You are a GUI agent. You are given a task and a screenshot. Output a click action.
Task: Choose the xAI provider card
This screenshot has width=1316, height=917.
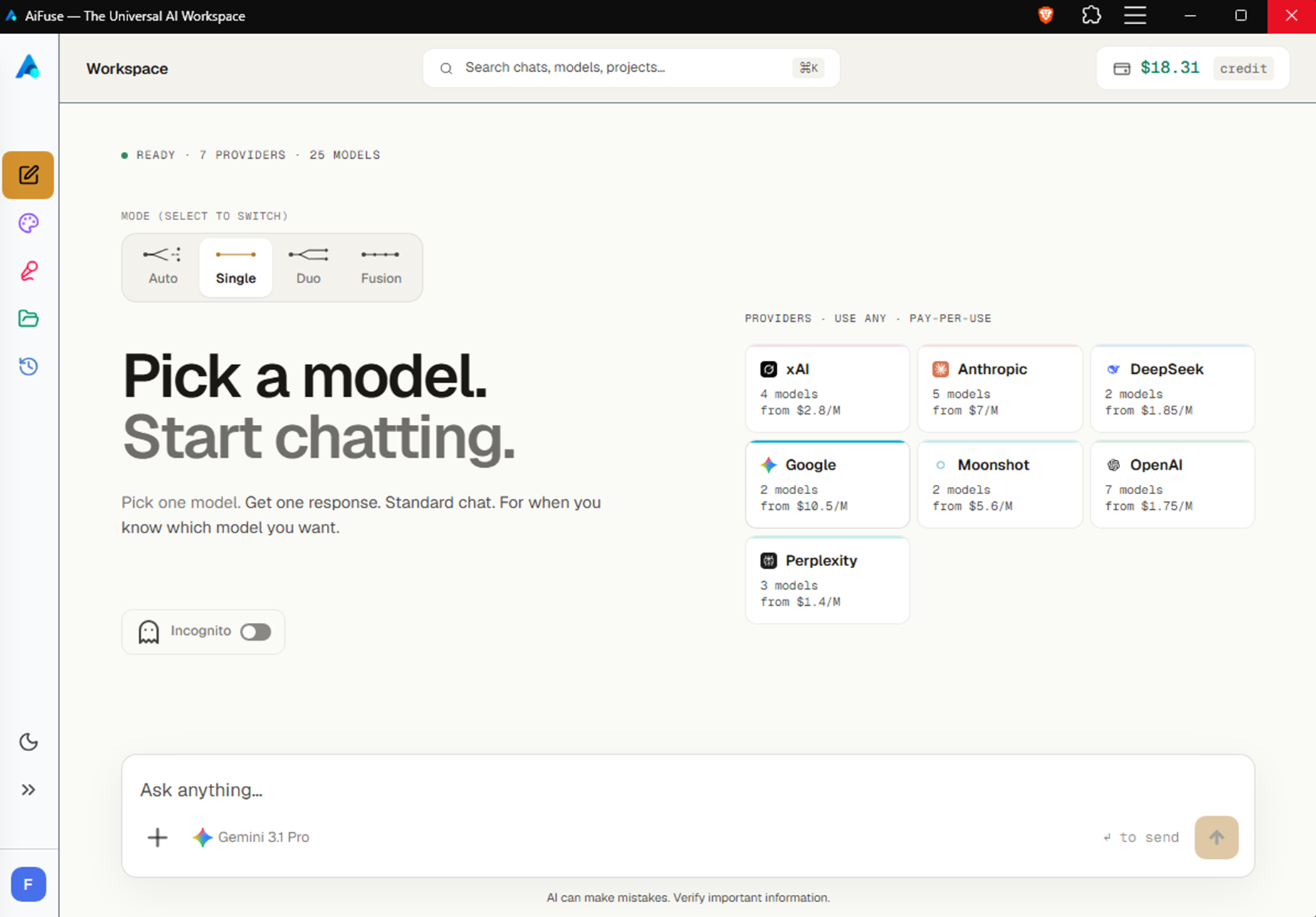point(827,389)
